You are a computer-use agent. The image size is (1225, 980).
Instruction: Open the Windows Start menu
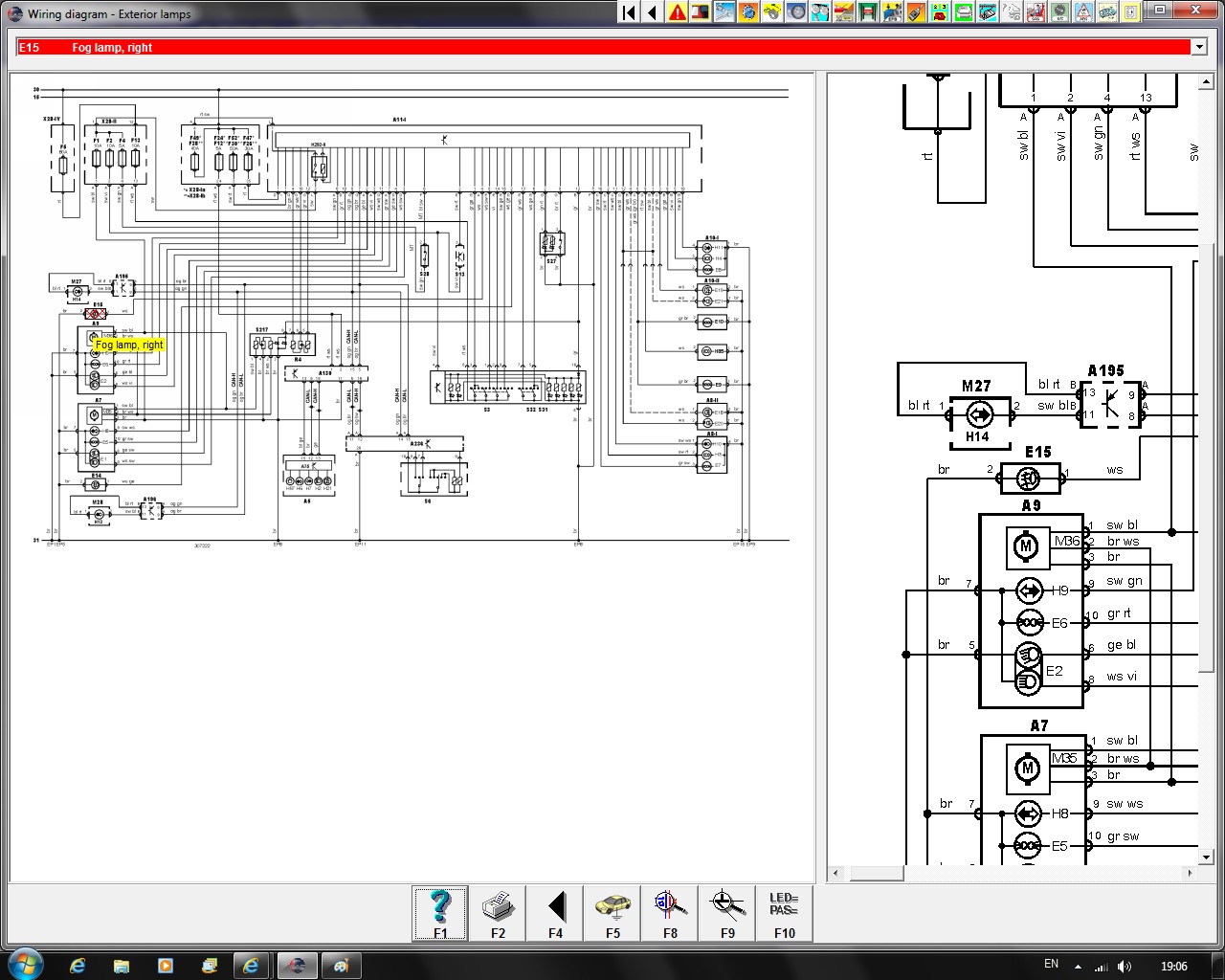pos(25,965)
